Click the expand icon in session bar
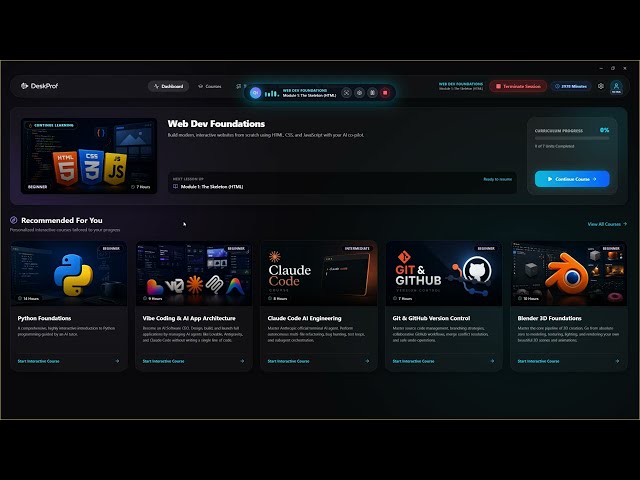The width and height of the screenshot is (640, 480). pyautogui.click(x=346, y=93)
